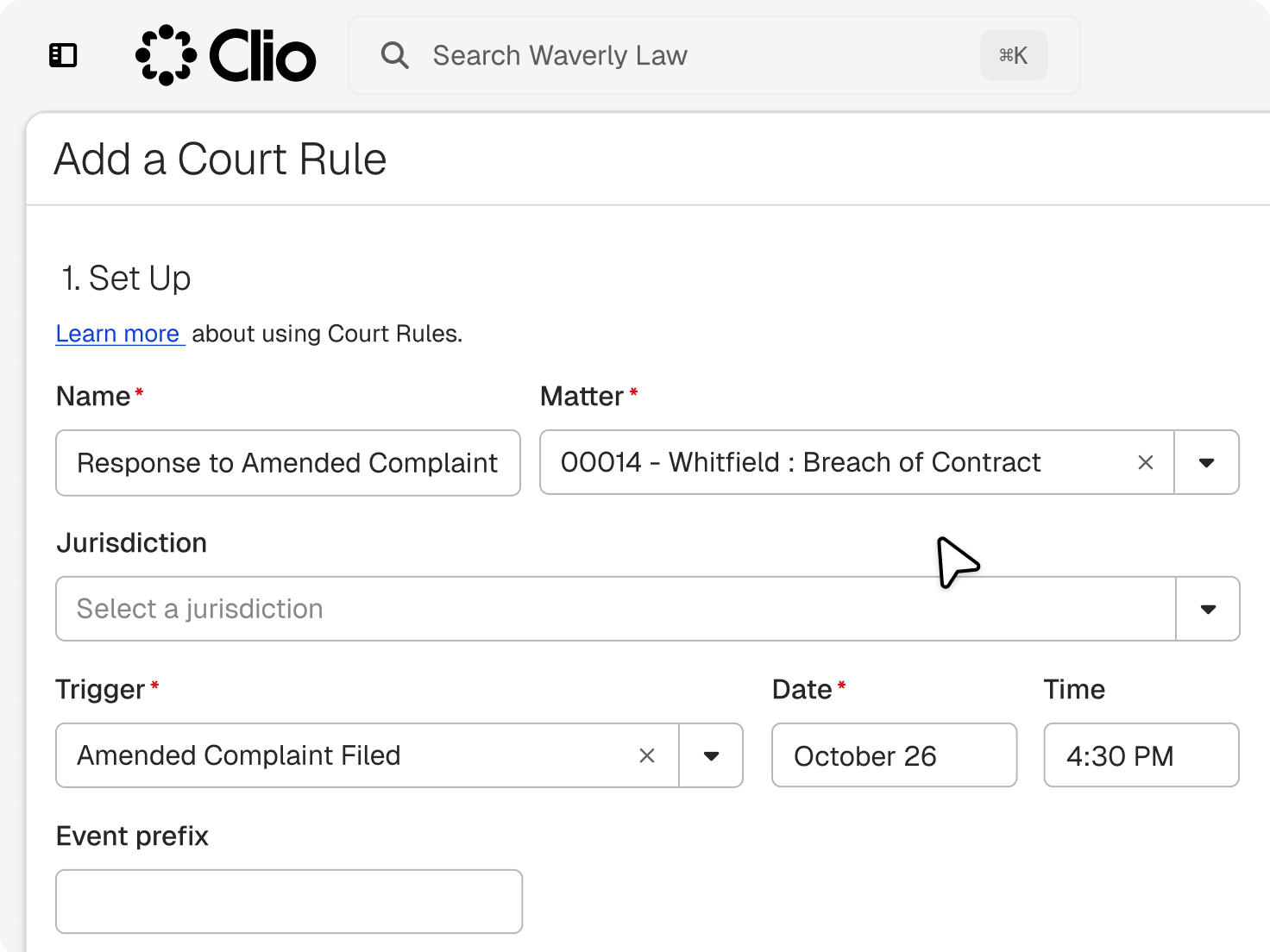Edit the Name field Response to Amended Complaint

click(x=288, y=463)
